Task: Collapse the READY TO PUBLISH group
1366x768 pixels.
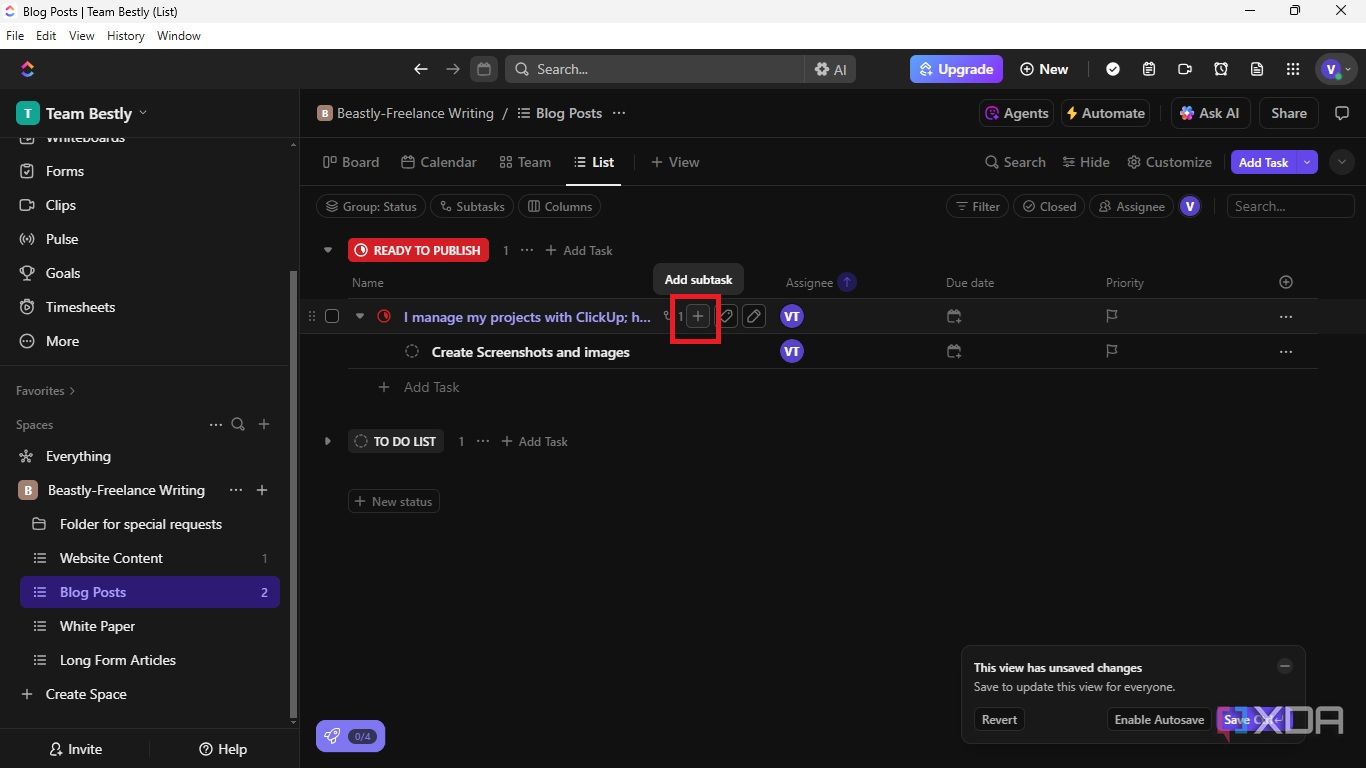Action: [x=327, y=250]
